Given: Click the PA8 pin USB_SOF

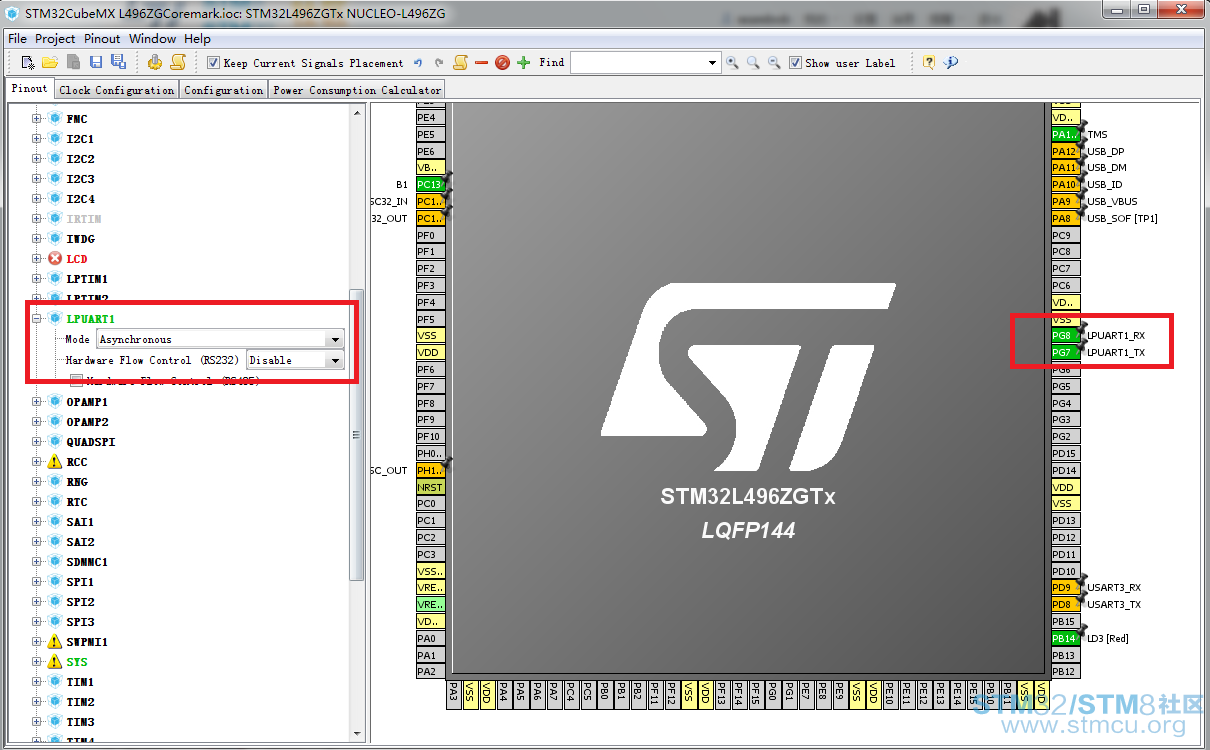Looking at the screenshot, I should pos(1065,218).
